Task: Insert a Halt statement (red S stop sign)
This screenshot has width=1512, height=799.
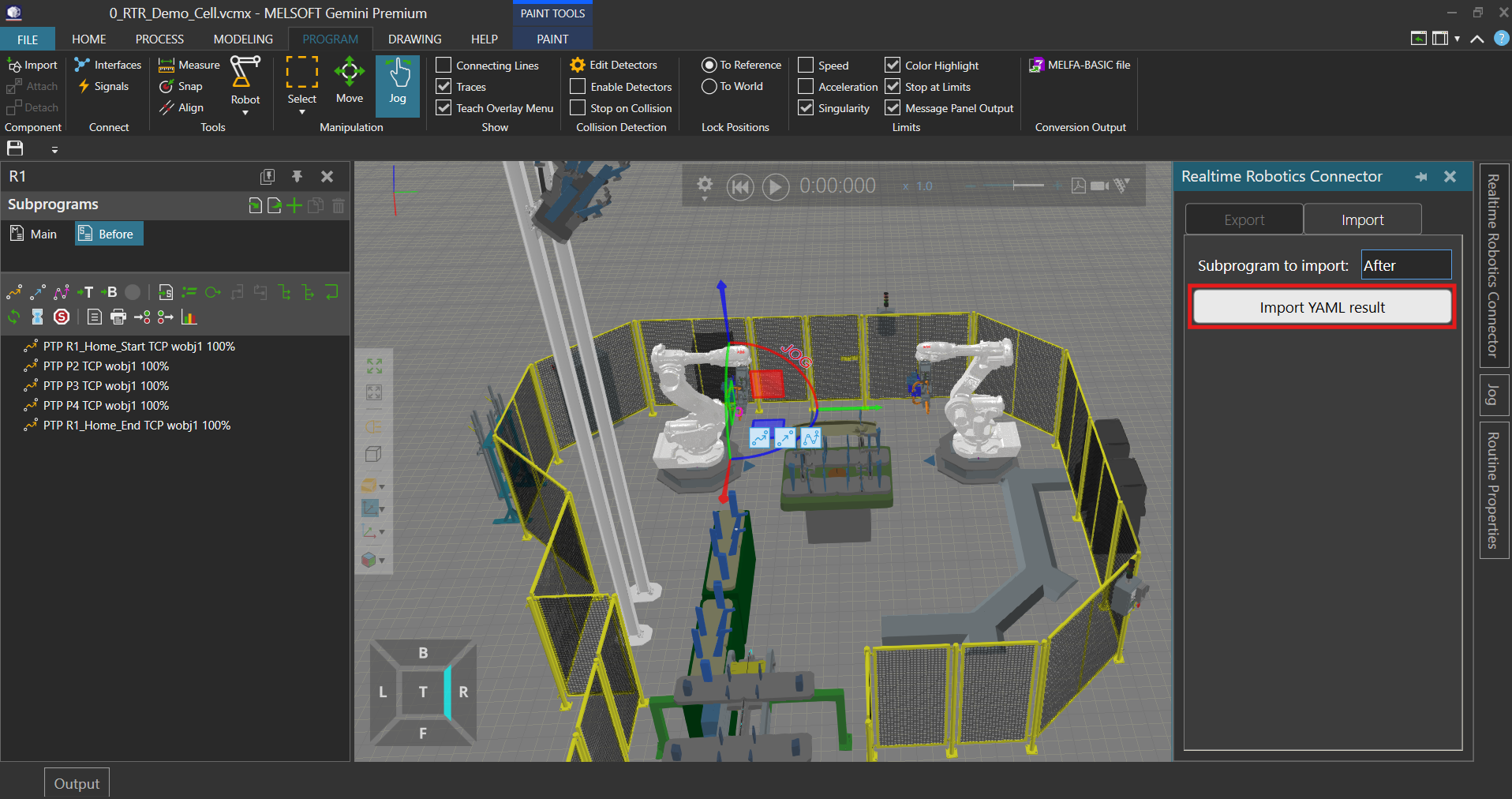Action: click(62, 317)
